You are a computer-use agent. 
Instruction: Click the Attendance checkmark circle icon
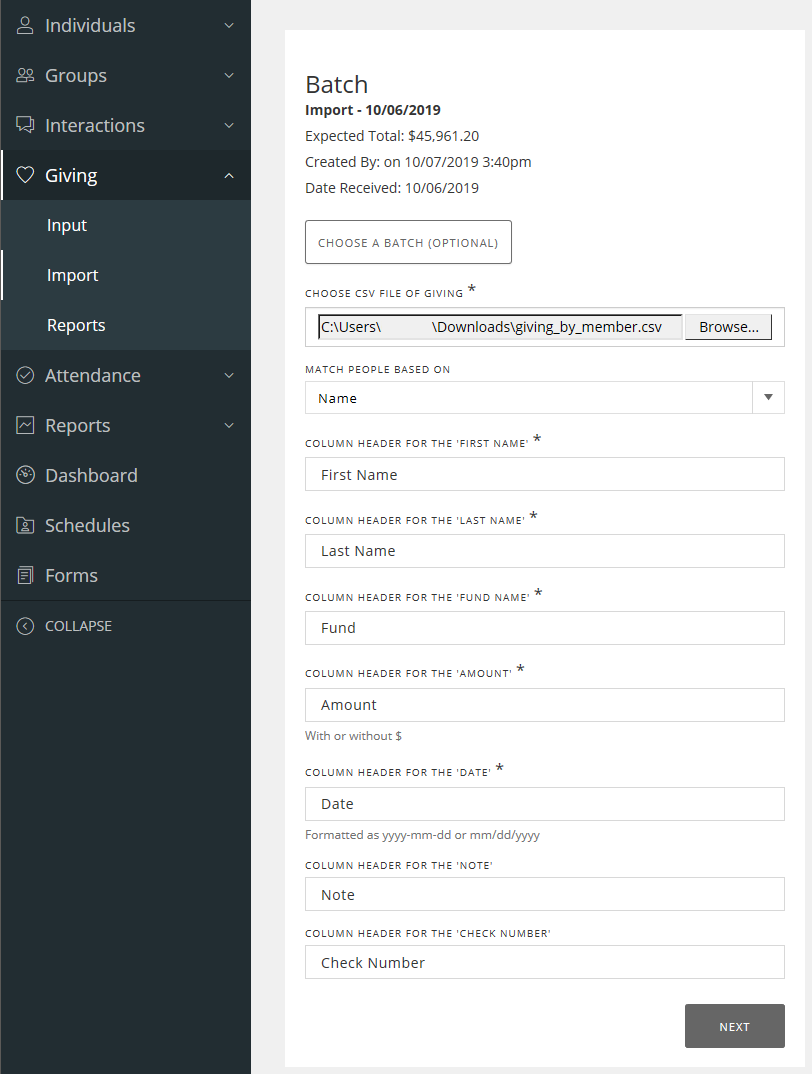(x=26, y=375)
